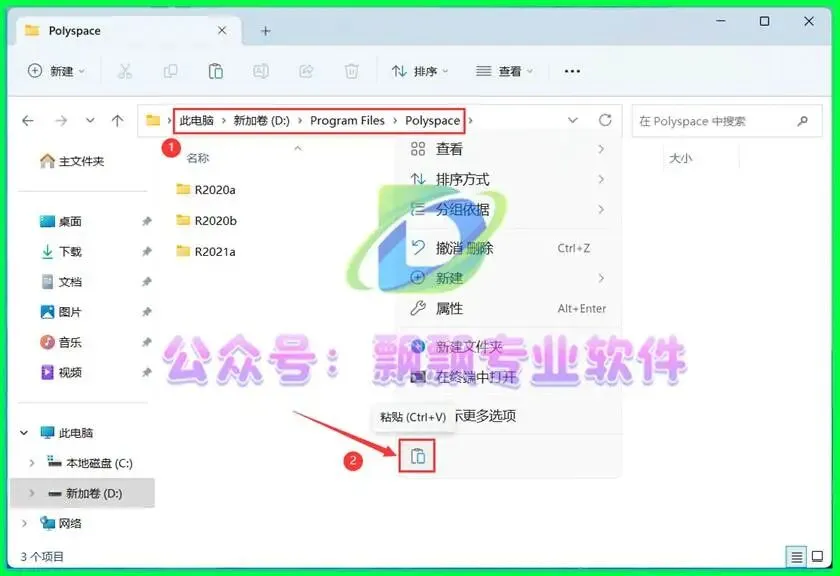Select the R2020b folder
The width and height of the screenshot is (840, 576).
(x=207, y=220)
